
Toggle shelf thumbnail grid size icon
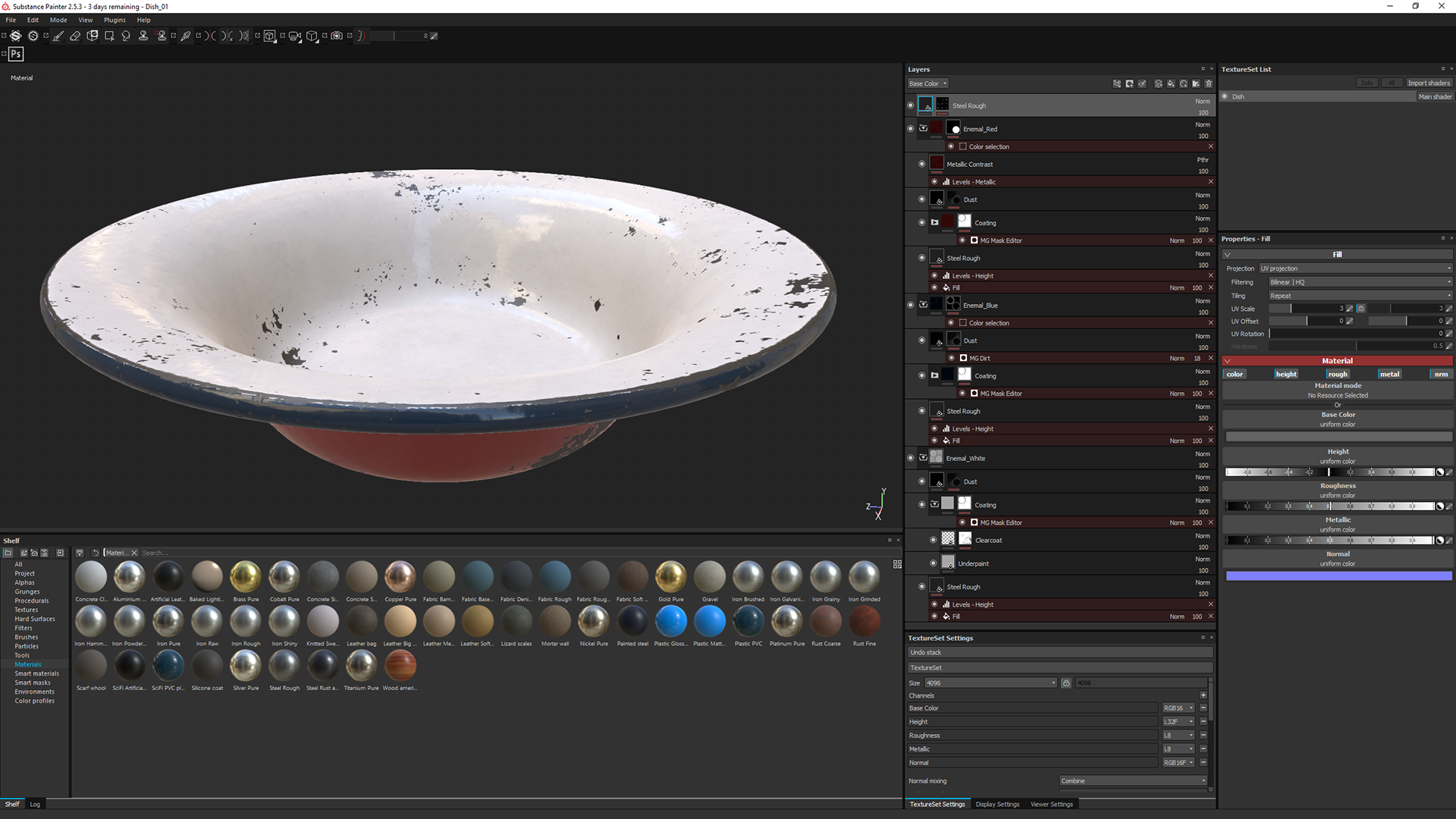tap(897, 564)
